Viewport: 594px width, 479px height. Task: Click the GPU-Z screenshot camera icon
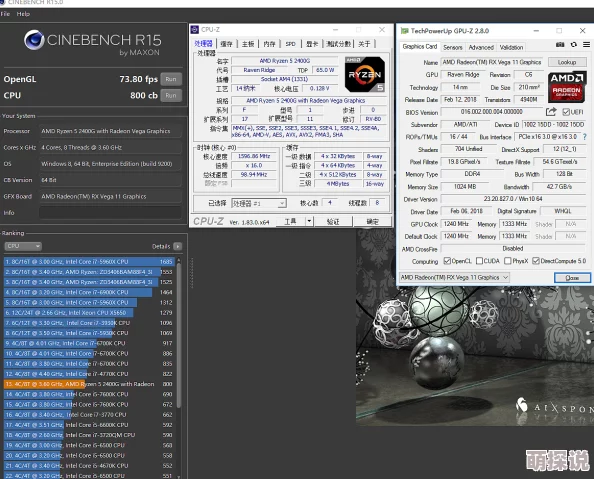560,45
